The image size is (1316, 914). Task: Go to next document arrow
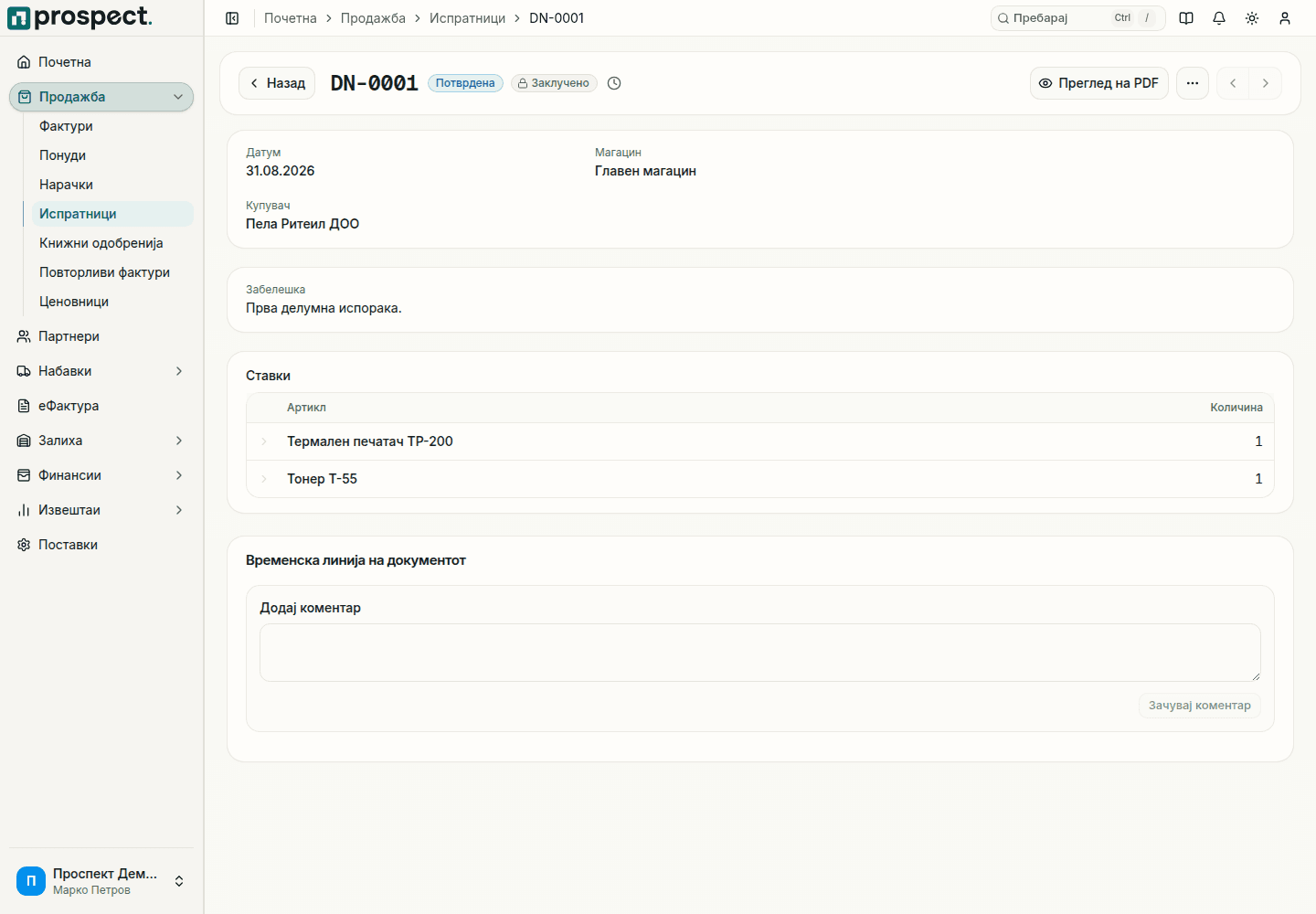[1266, 83]
